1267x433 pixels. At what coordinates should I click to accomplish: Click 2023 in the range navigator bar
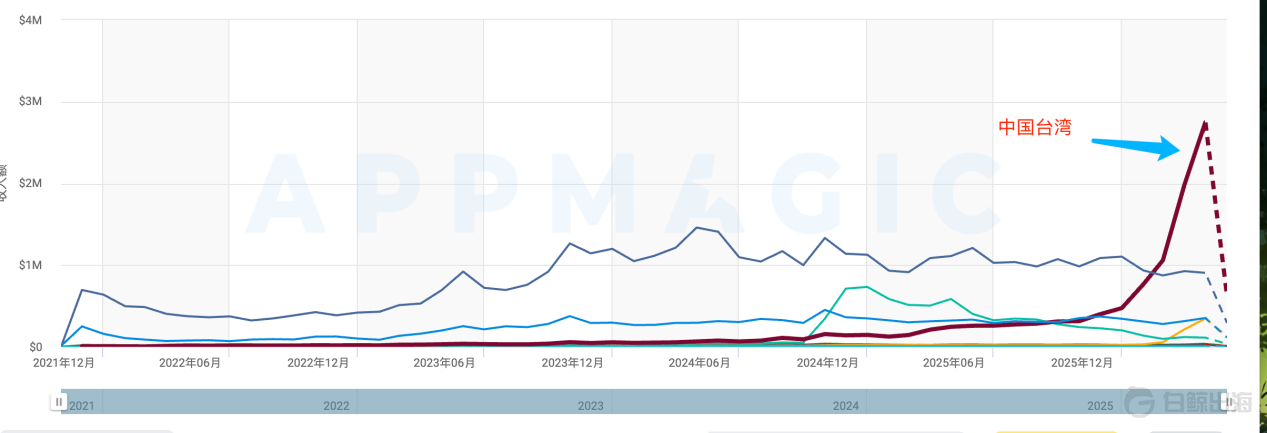[590, 406]
